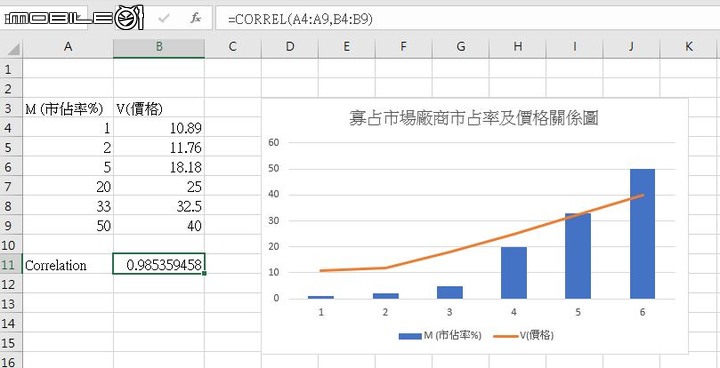Click chart title 寡占市場廠商市占率及價格關係圖
The image size is (720, 368).
click(x=473, y=119)
